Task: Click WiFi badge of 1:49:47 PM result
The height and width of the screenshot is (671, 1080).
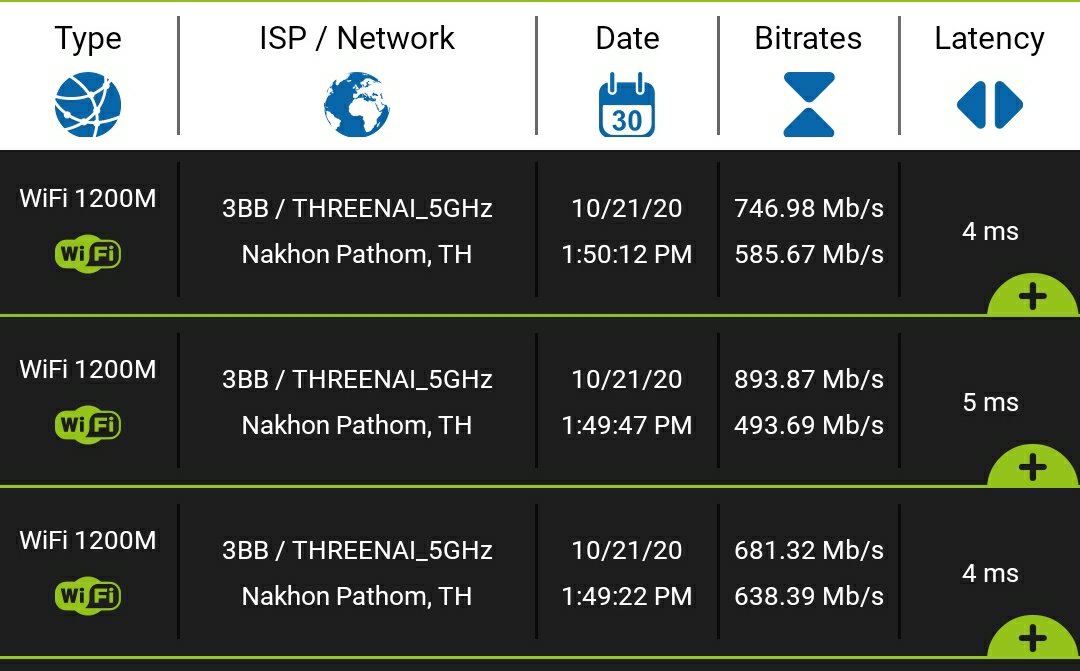Action: pyautogui.click(x=88, y=425)
